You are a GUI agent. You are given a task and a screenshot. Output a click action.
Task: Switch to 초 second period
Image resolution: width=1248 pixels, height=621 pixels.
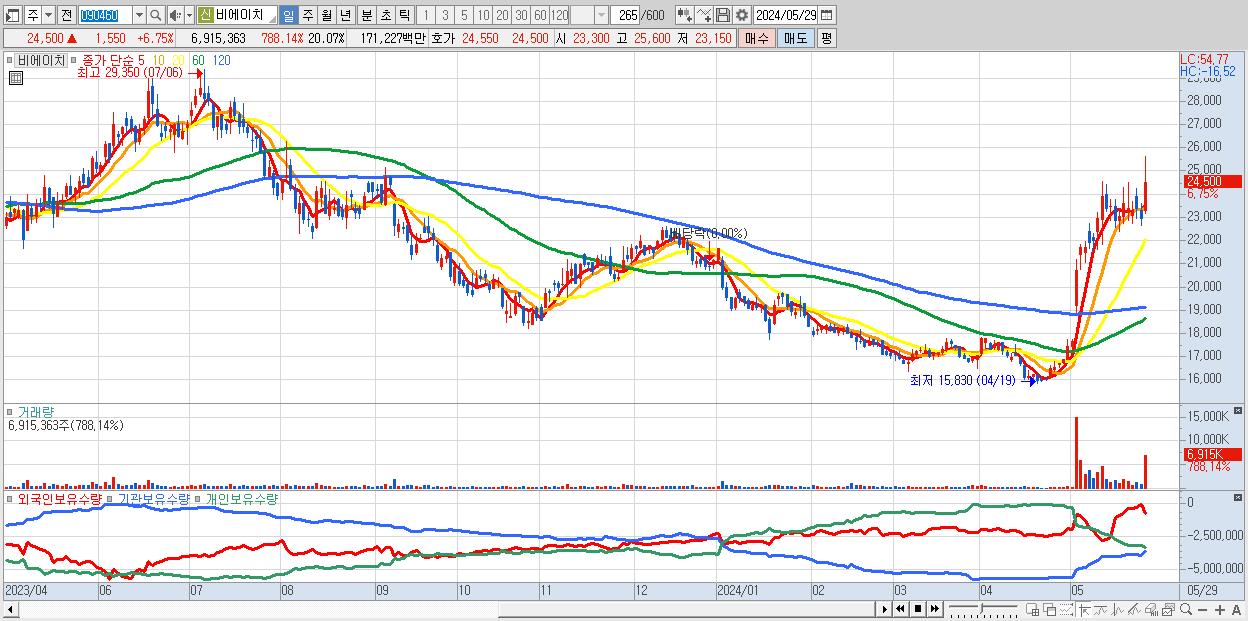pos(385,15)
